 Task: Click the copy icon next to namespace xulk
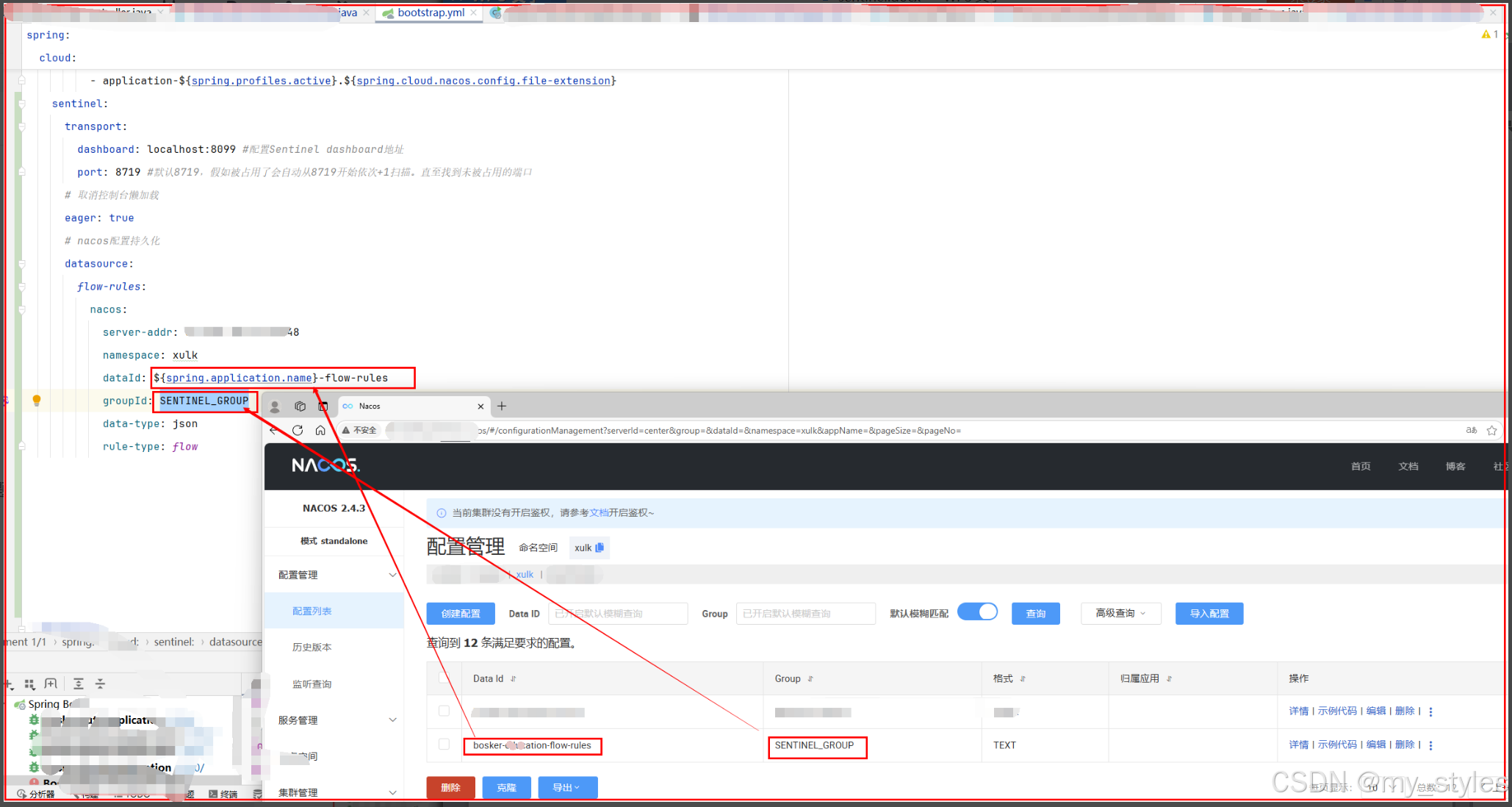[x=601, y=547]
